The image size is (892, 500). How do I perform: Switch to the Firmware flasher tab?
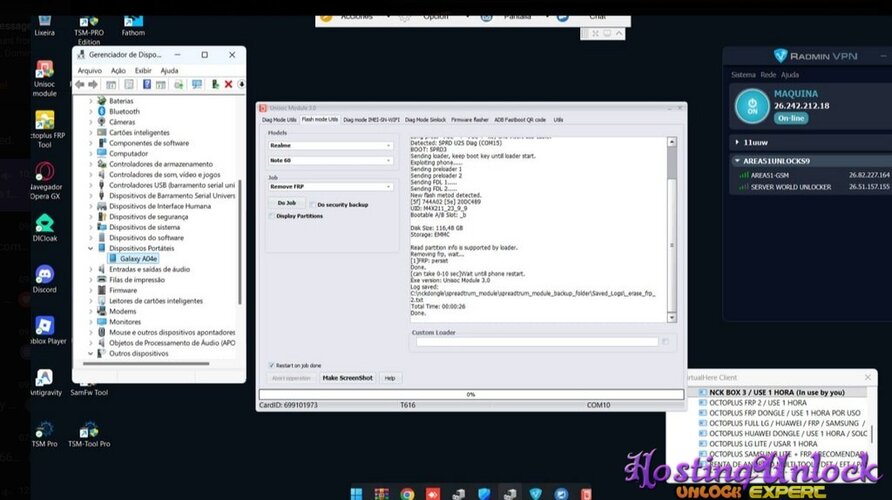pyautogui.click(x=470, y=120)
